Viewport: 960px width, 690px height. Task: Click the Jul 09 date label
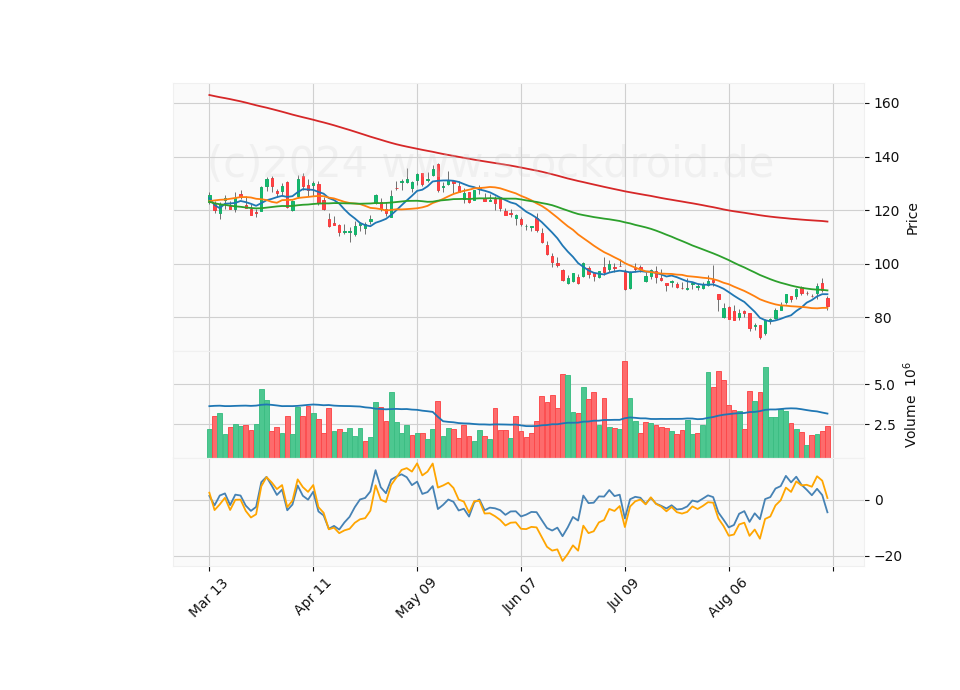[x=623, y=595]
